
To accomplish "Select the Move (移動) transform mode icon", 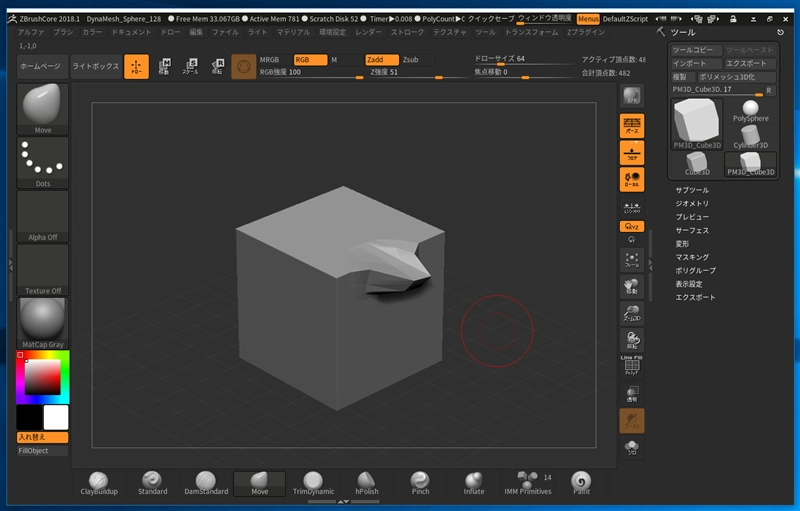I will tap(164, 66).
